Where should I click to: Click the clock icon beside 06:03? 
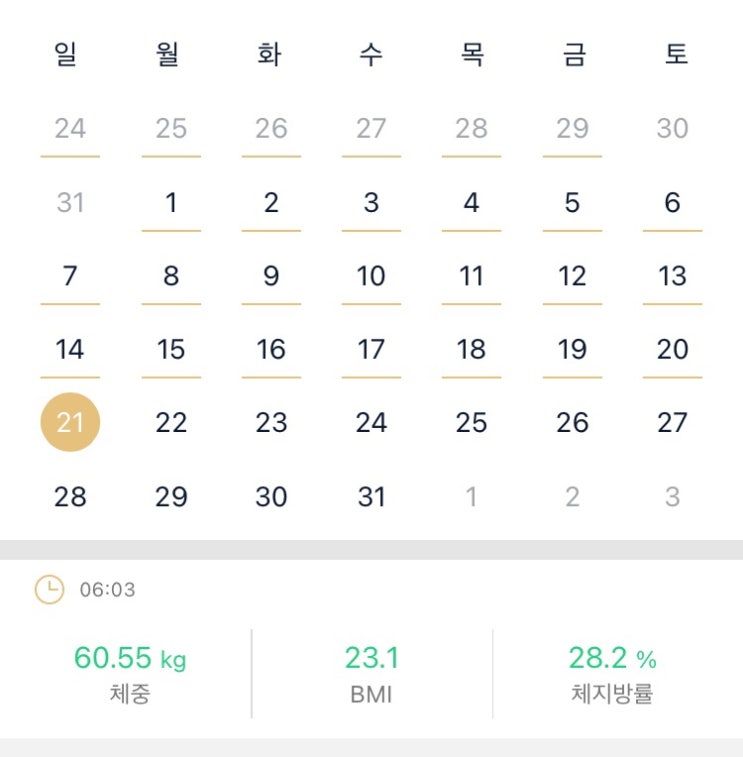pos(49,590)
